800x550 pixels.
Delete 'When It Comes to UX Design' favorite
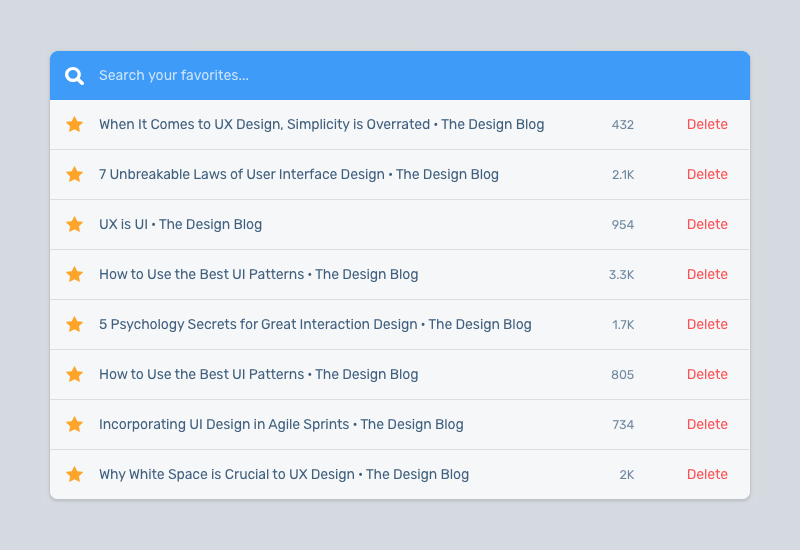coord(707,125)
